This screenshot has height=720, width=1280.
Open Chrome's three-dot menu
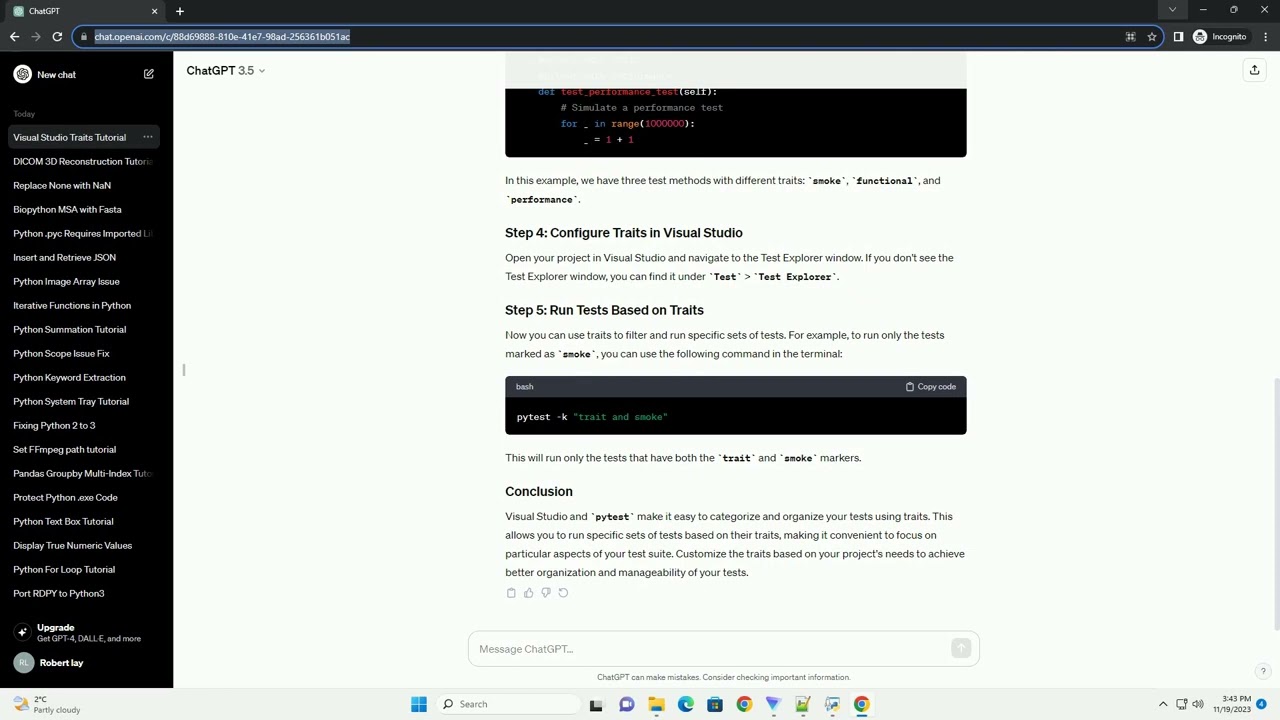pyautogui.click(x=1266, y=37)
